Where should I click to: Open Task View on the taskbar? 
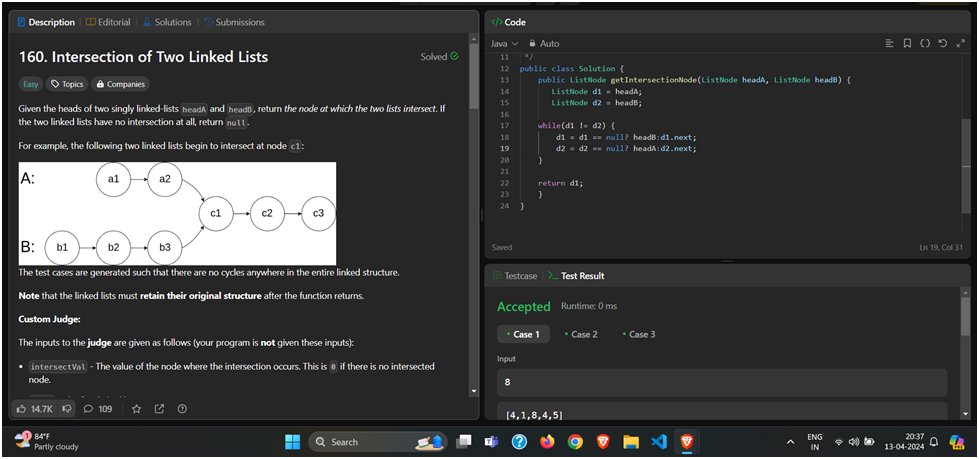463,442
